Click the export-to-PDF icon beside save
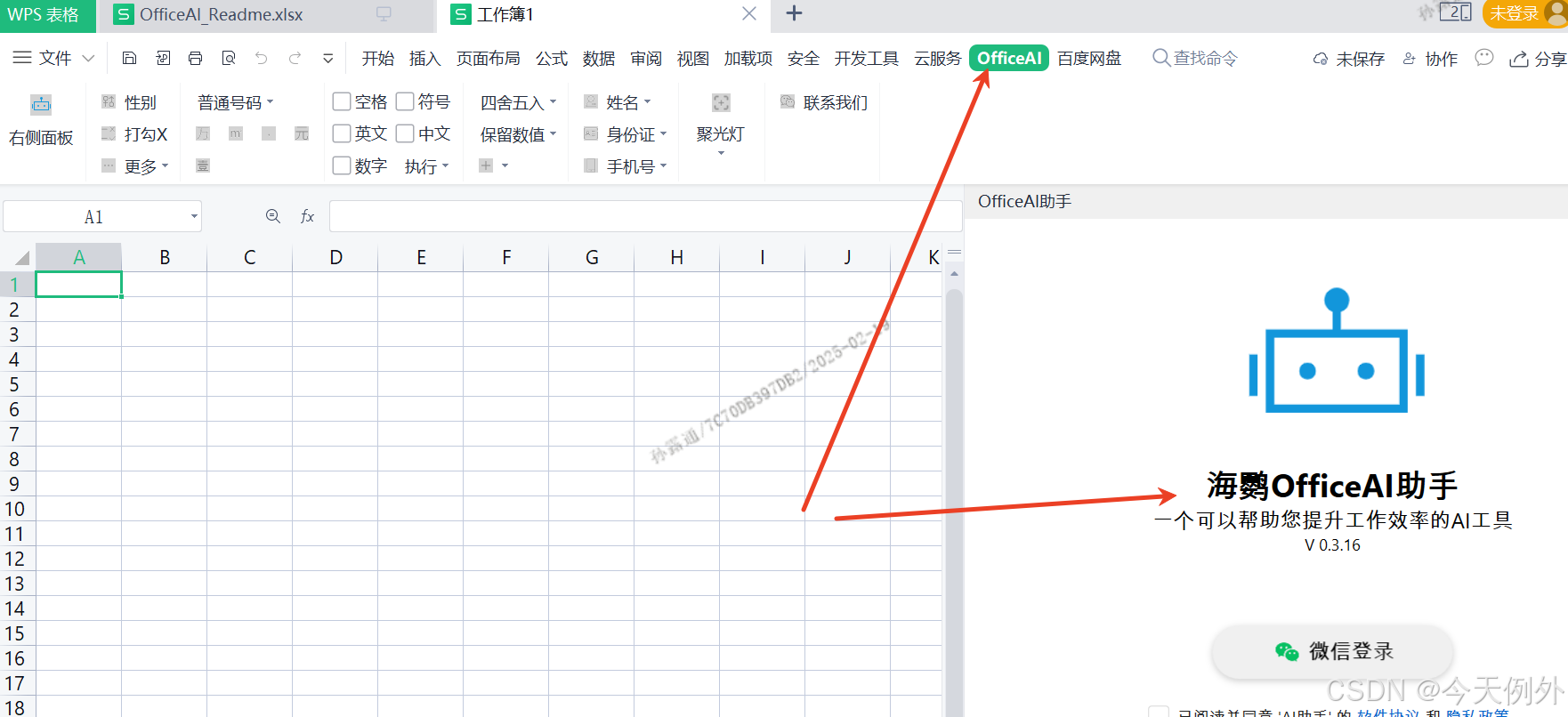Viewport: 1568px width, 717px height. click(x=163, y=58)
